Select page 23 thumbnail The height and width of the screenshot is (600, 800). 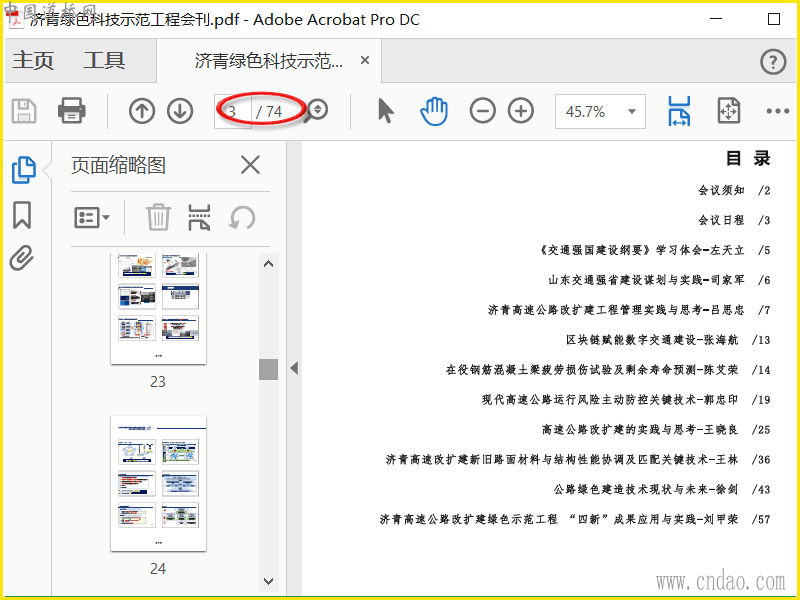158,308
